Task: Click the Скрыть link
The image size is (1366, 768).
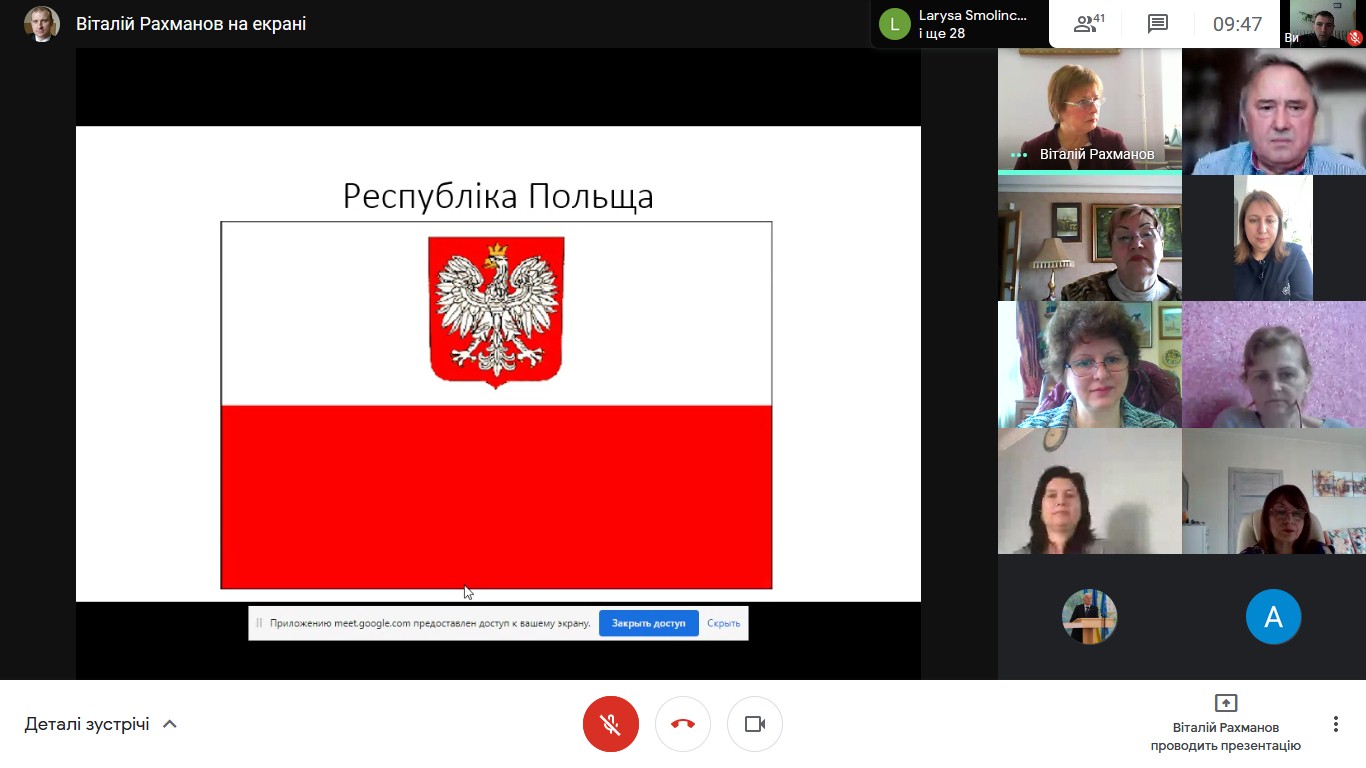Action: 723,623
